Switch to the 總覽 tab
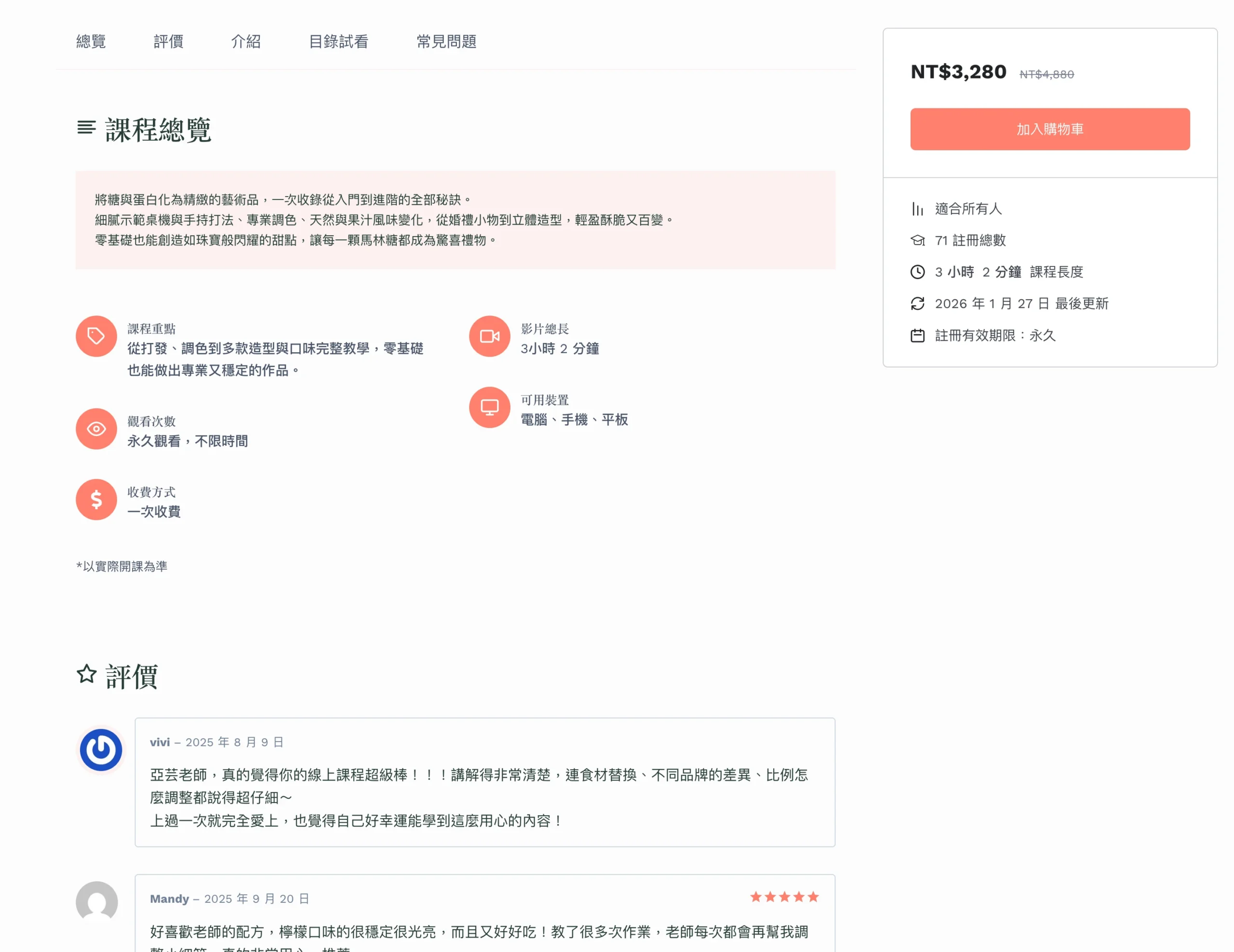The width and height of the screenshot is (1234, 952). pos(91,41)
